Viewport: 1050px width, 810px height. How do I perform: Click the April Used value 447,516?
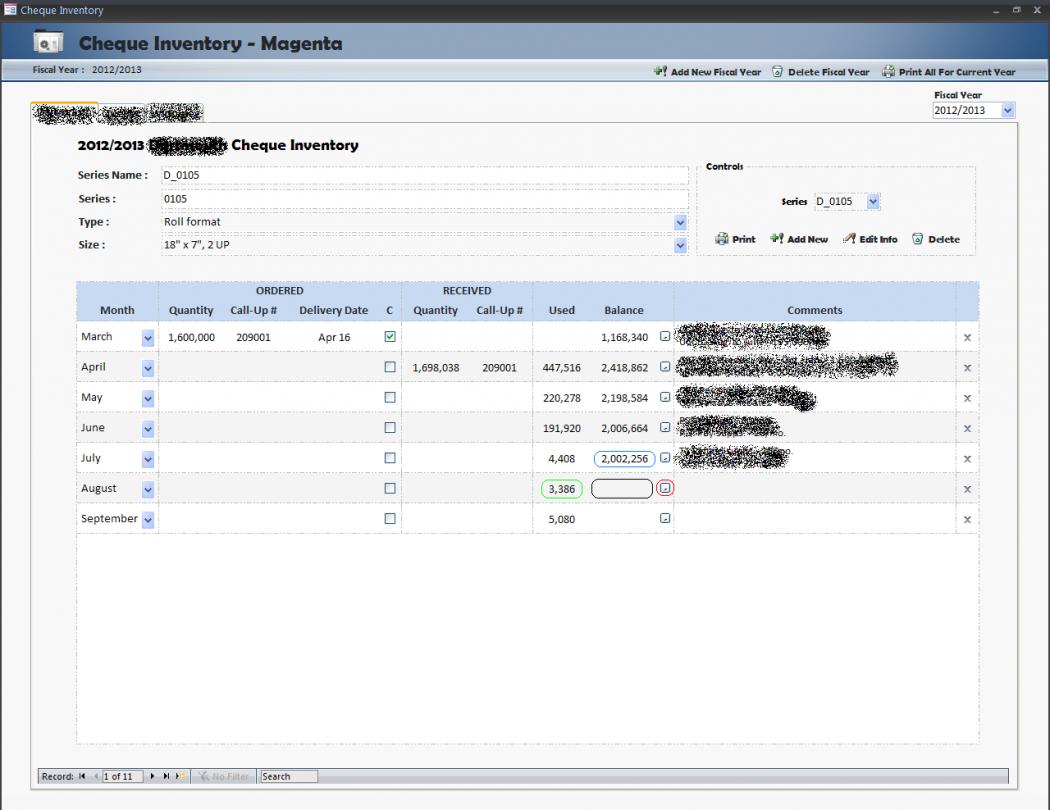coord(562,368)
